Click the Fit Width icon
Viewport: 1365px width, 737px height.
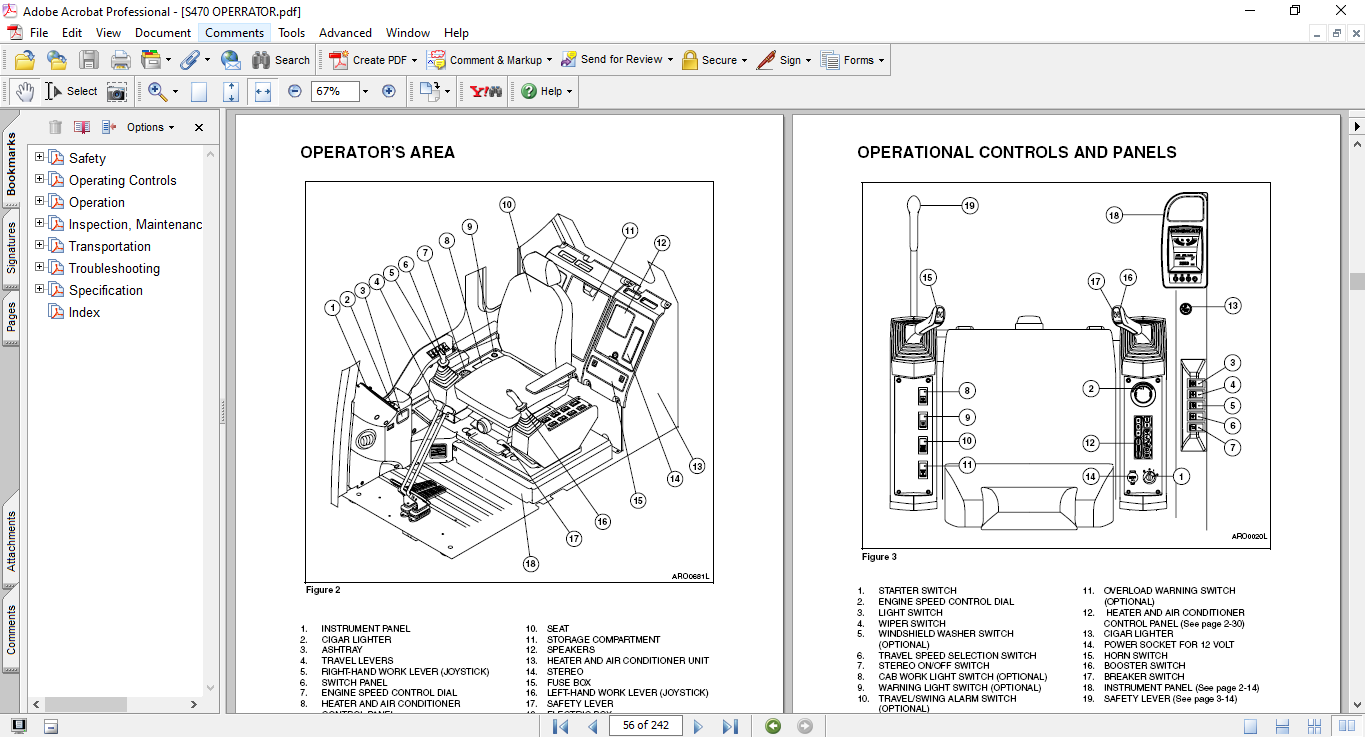(263, 91)
